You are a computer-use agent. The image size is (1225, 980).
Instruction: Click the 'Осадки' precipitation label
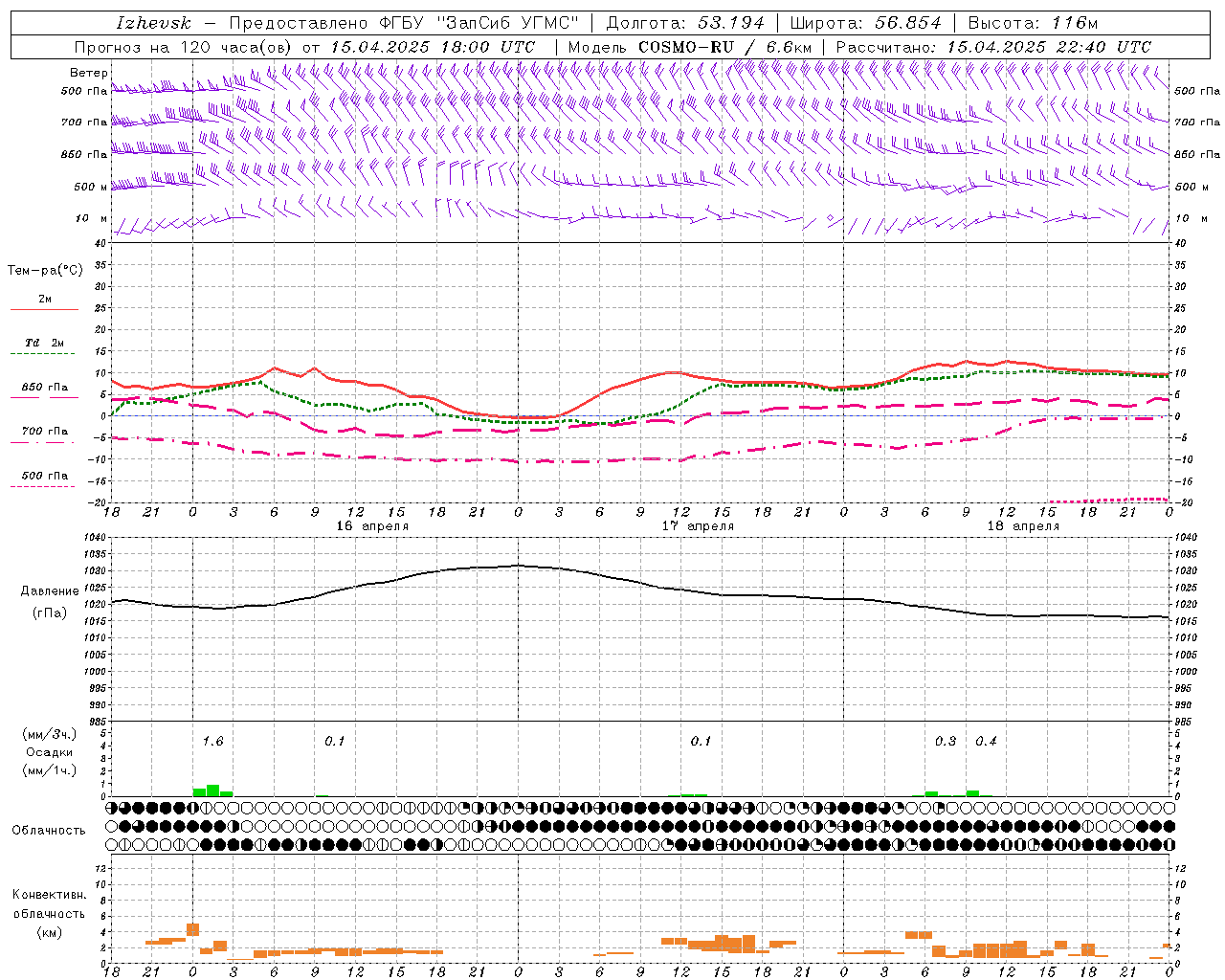[49, 752]
